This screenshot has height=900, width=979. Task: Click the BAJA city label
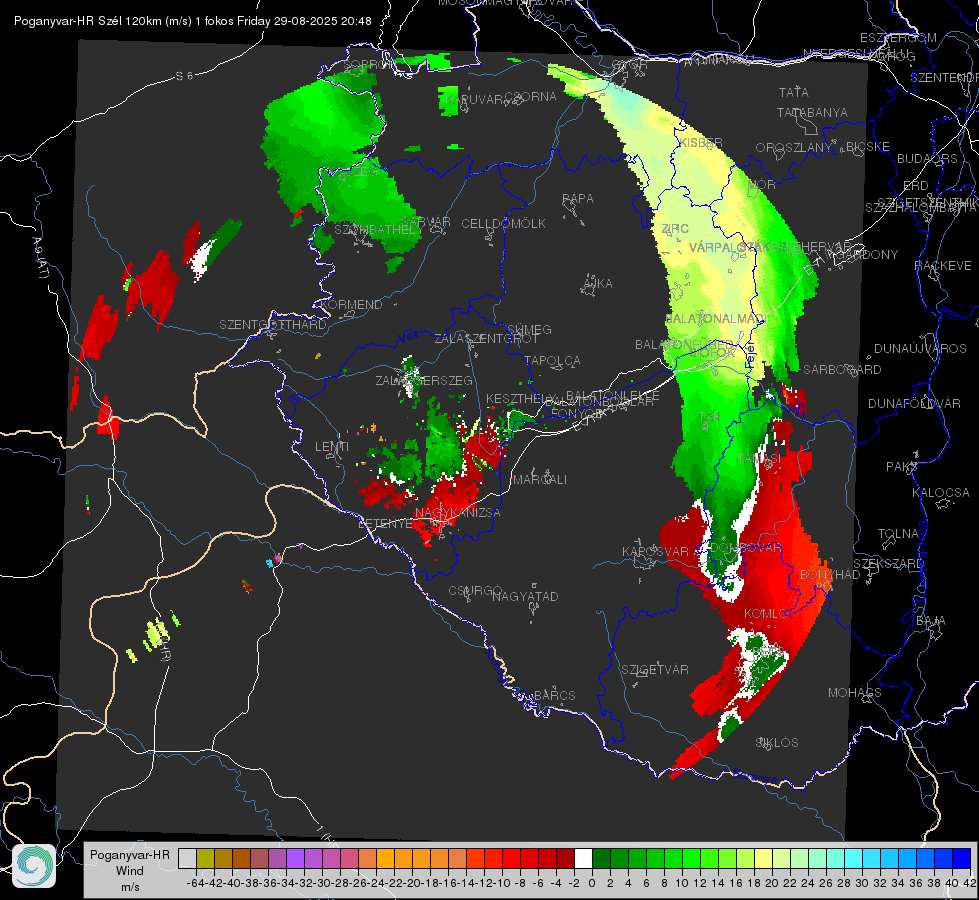coord(931,621)
